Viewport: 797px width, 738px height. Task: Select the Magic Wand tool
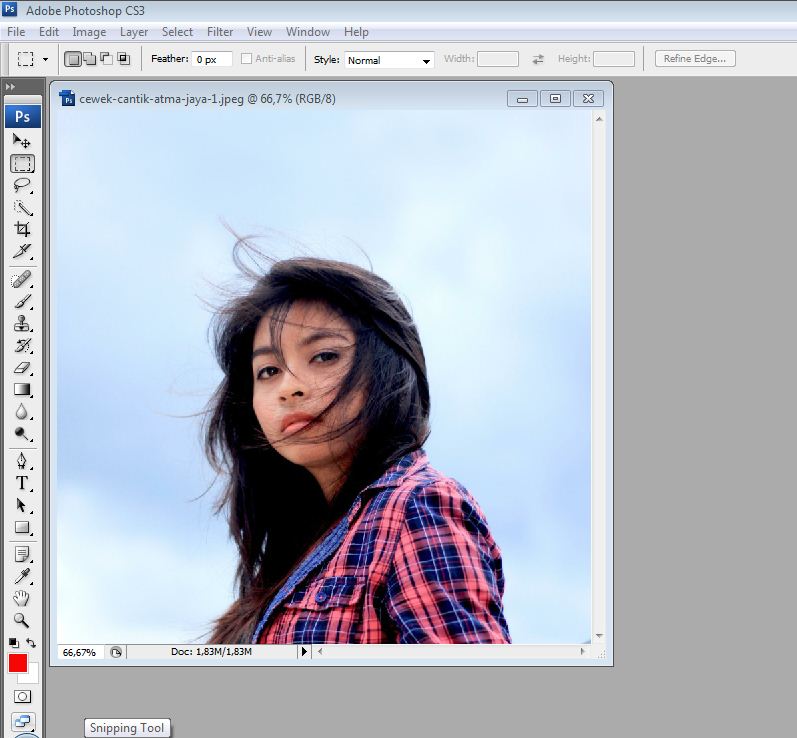22,207
